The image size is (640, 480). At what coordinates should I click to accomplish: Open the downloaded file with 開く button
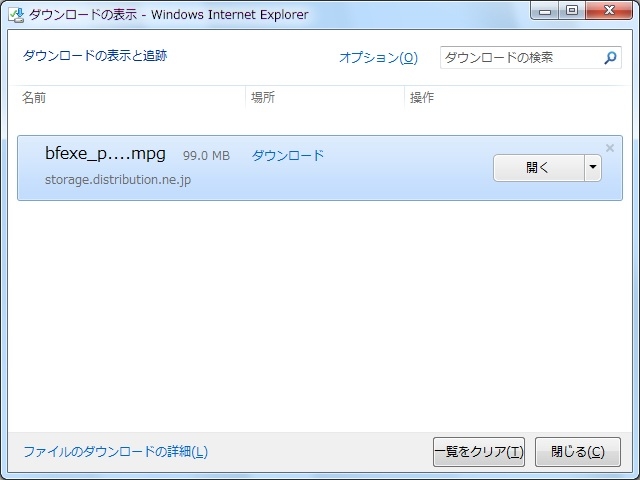(539, 167)
